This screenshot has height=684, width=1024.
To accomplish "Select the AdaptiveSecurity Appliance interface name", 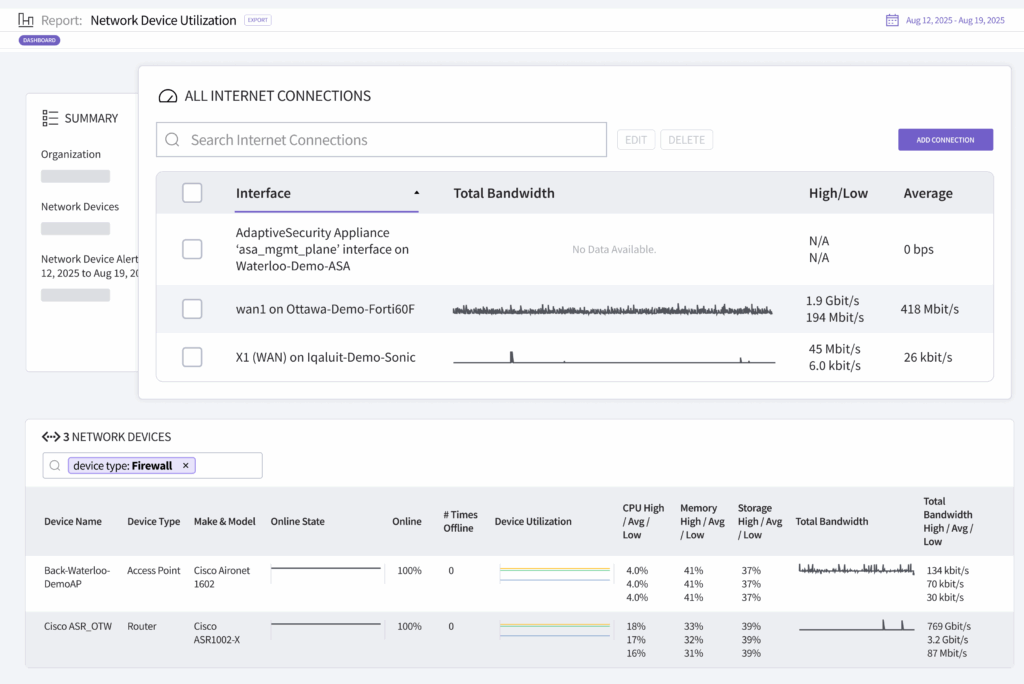I will pyautogui.click(x=322, y=249).
